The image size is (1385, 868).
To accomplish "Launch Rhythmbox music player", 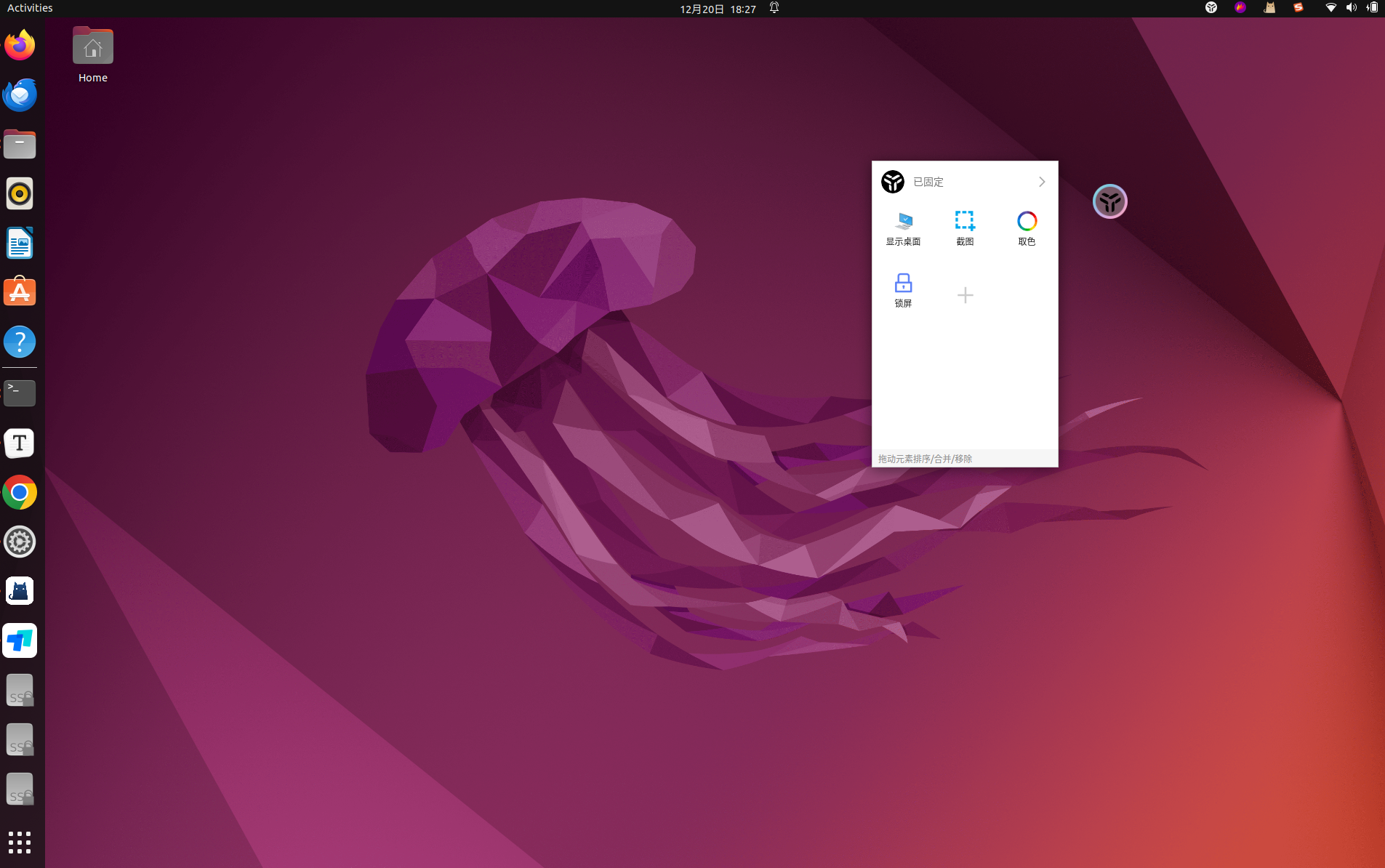I will tap(20, 193).
